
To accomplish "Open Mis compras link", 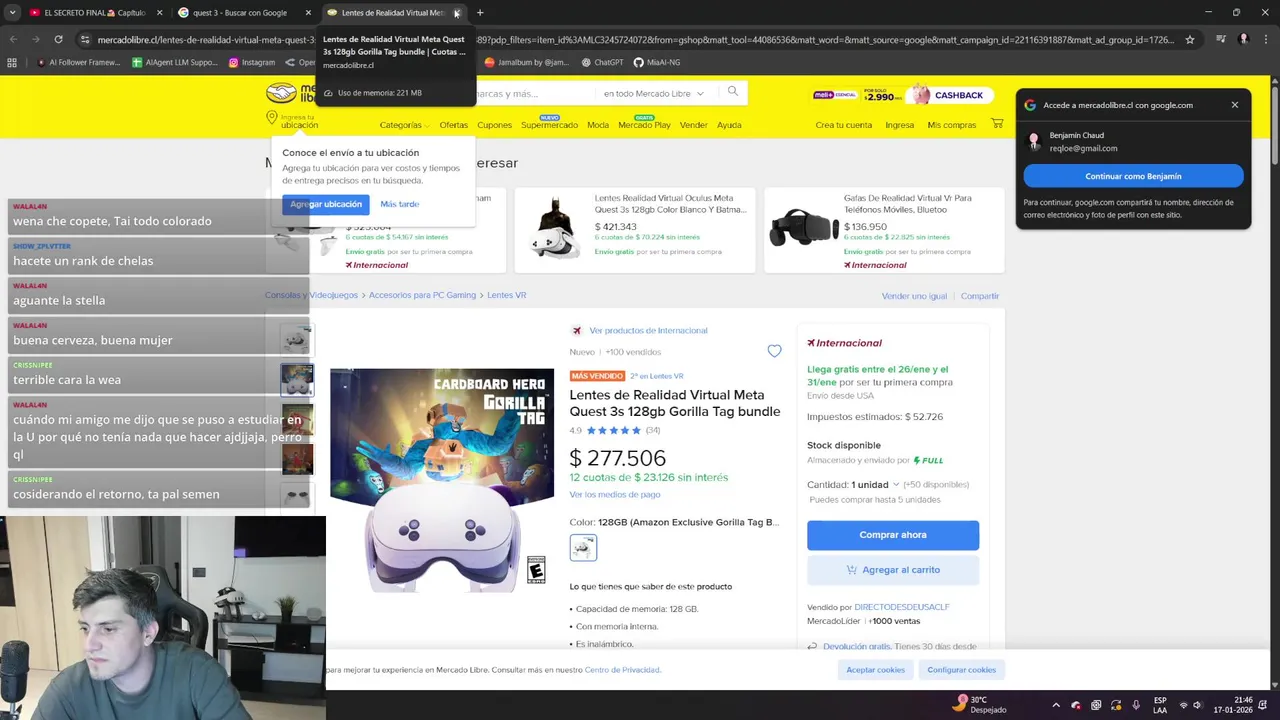I will pyautogui.click(x=951, y=125).
